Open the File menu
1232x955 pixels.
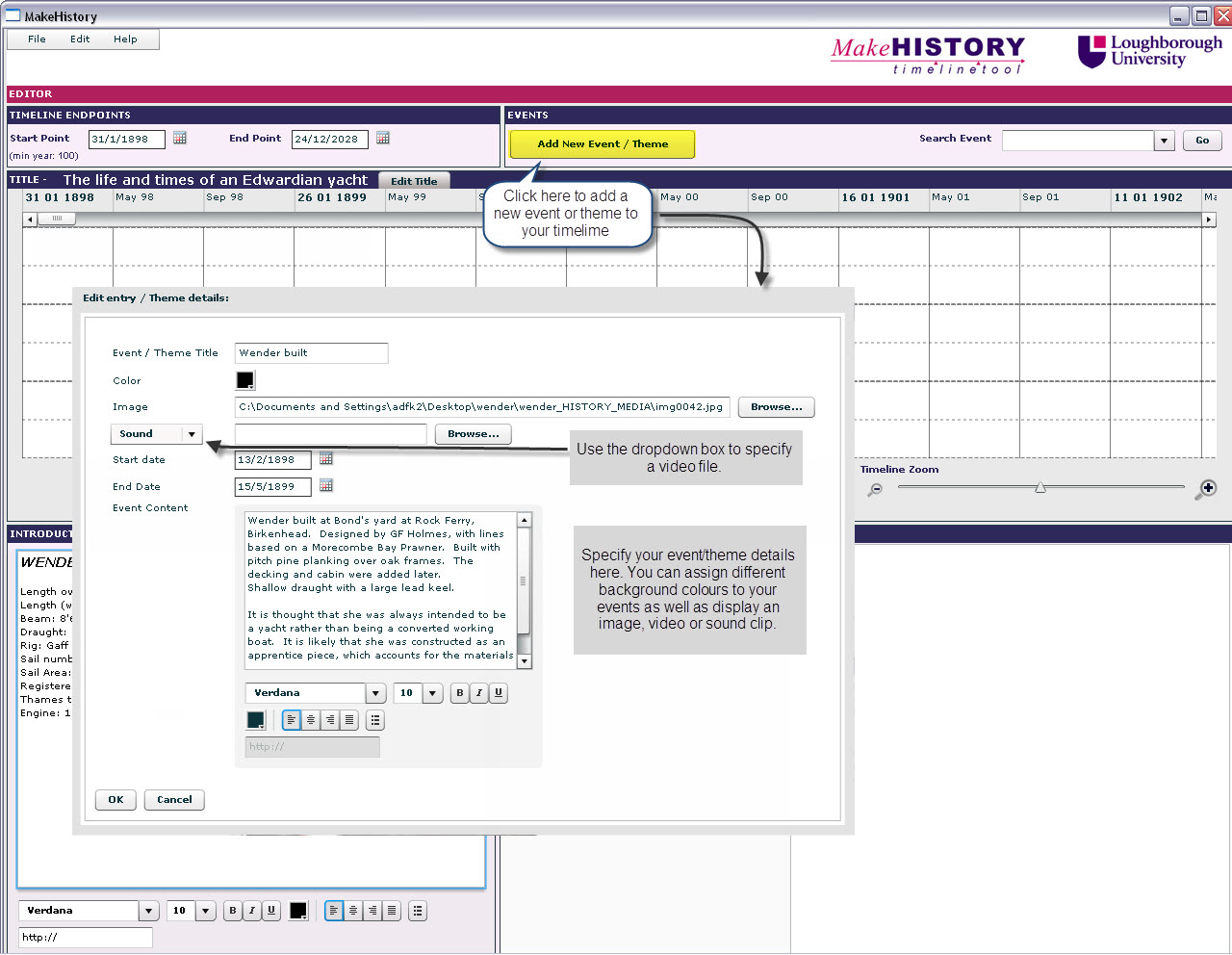(37, 39)
